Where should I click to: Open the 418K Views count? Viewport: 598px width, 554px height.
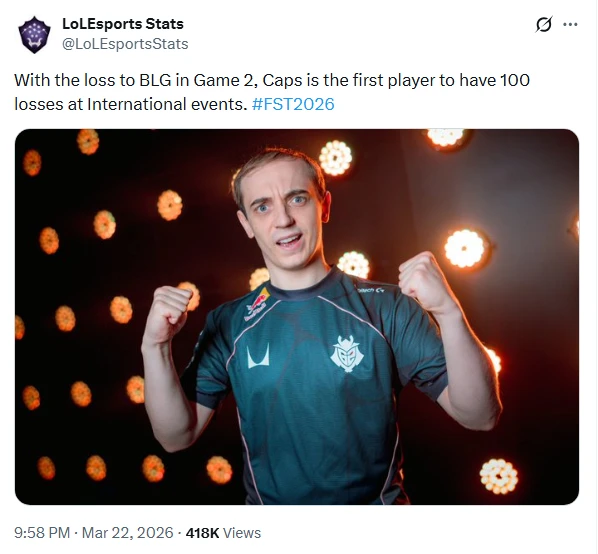click(x=223, y=533)
